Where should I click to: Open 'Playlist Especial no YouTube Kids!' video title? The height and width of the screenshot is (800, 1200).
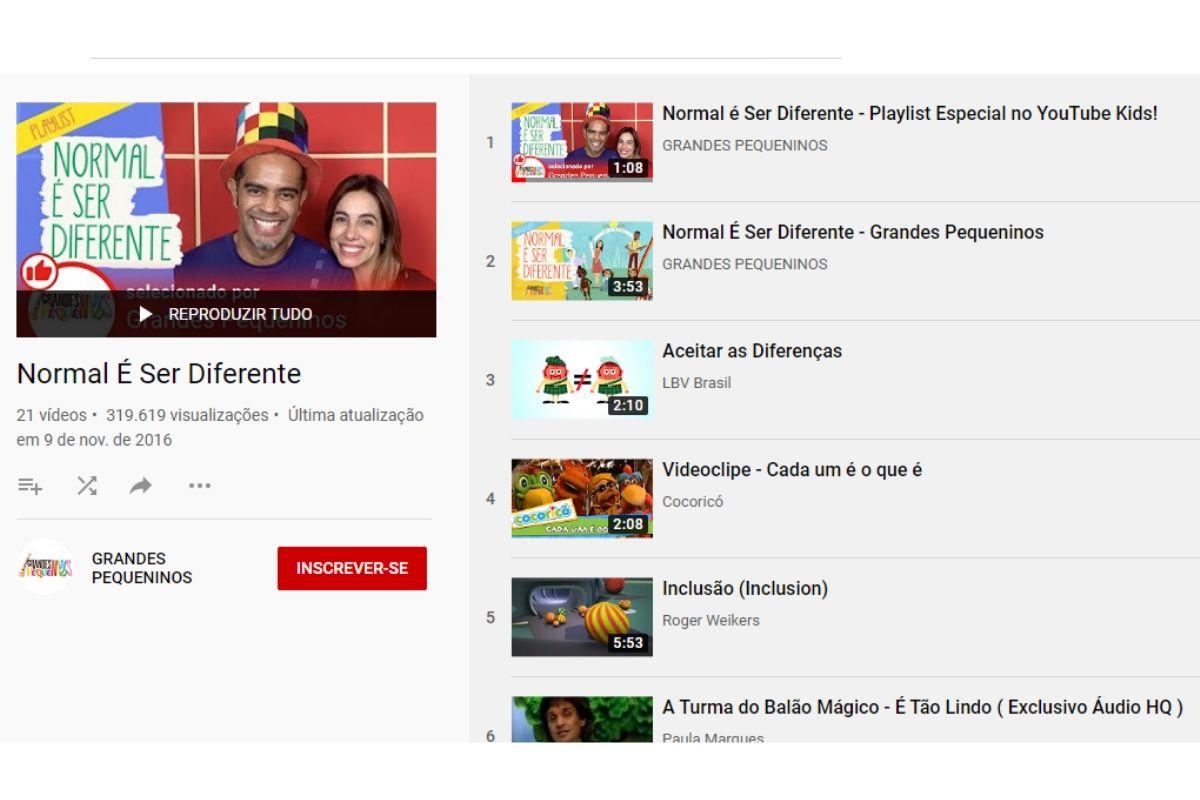tap(910, 114)
